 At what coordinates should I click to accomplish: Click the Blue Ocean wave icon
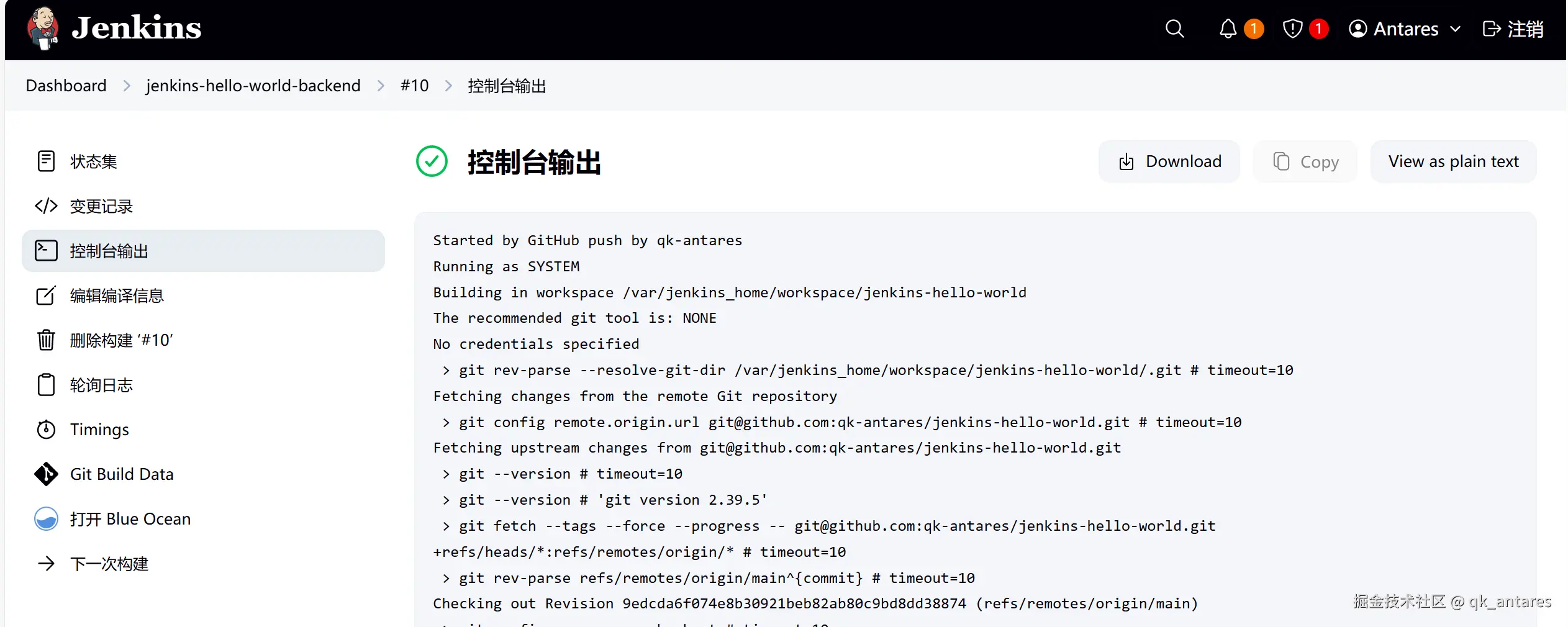(x=47, y=519)
